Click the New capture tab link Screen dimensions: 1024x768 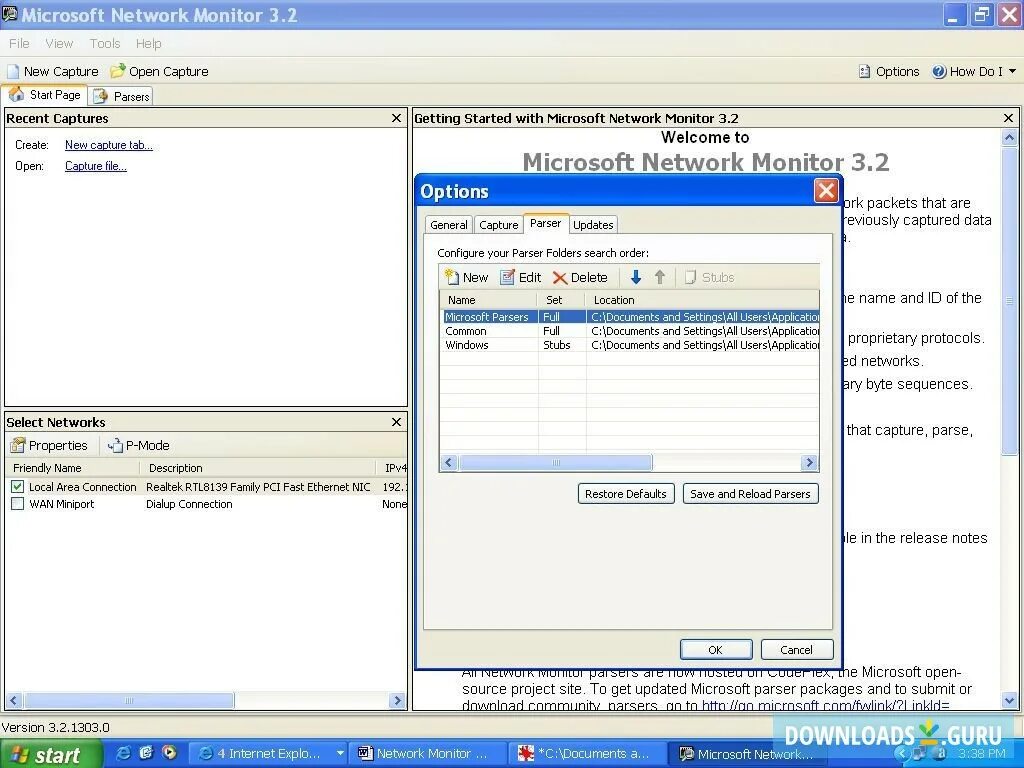click(x=108, y=145)
